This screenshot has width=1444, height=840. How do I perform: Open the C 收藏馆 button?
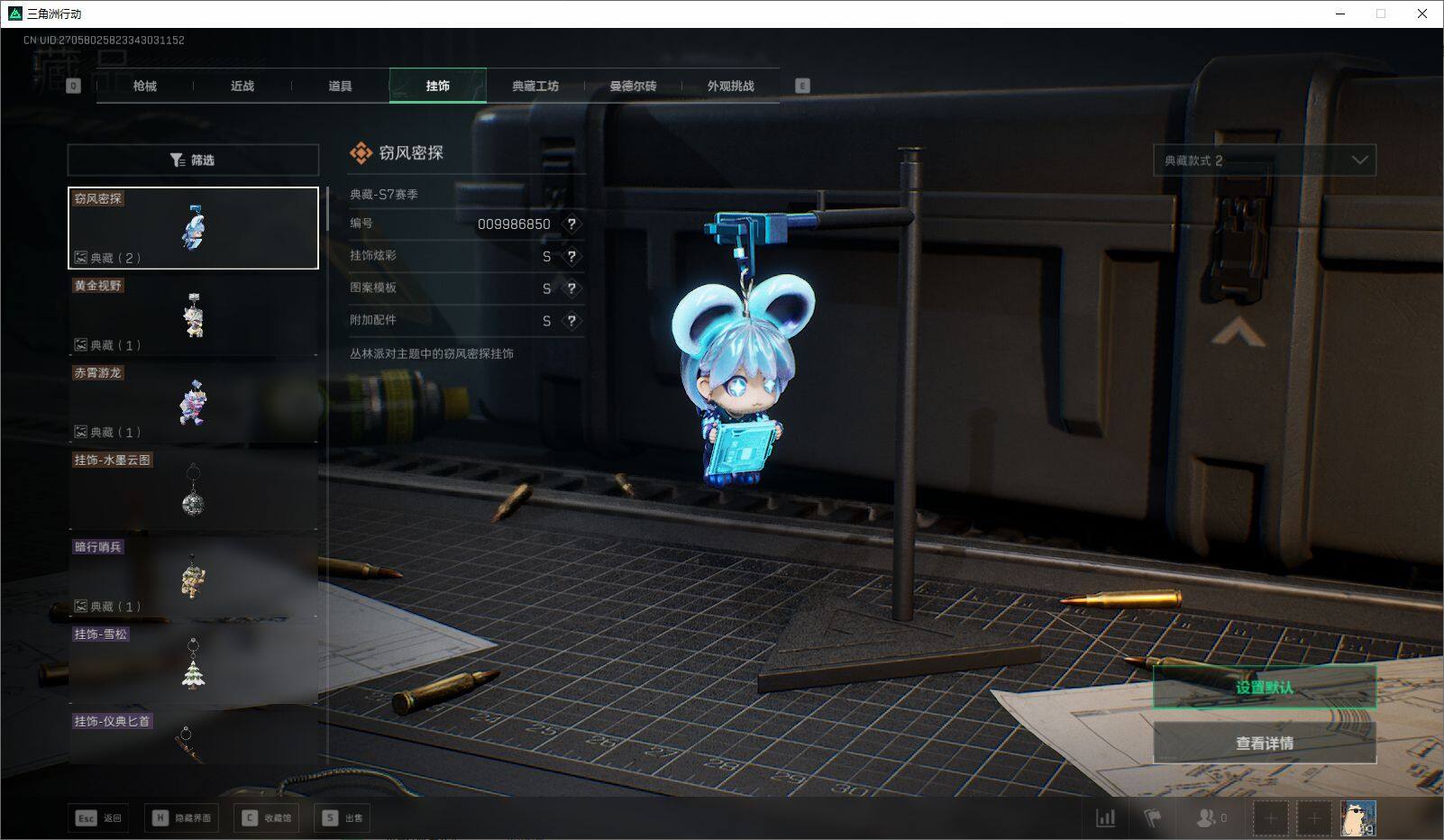(266, 818)
